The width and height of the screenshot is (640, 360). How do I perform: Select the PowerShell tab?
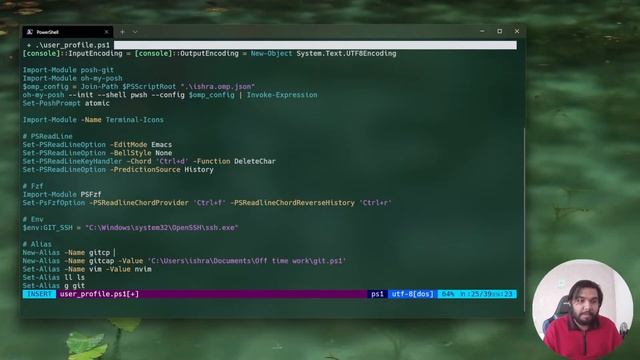pyautogui.click(x=68, y=32)
